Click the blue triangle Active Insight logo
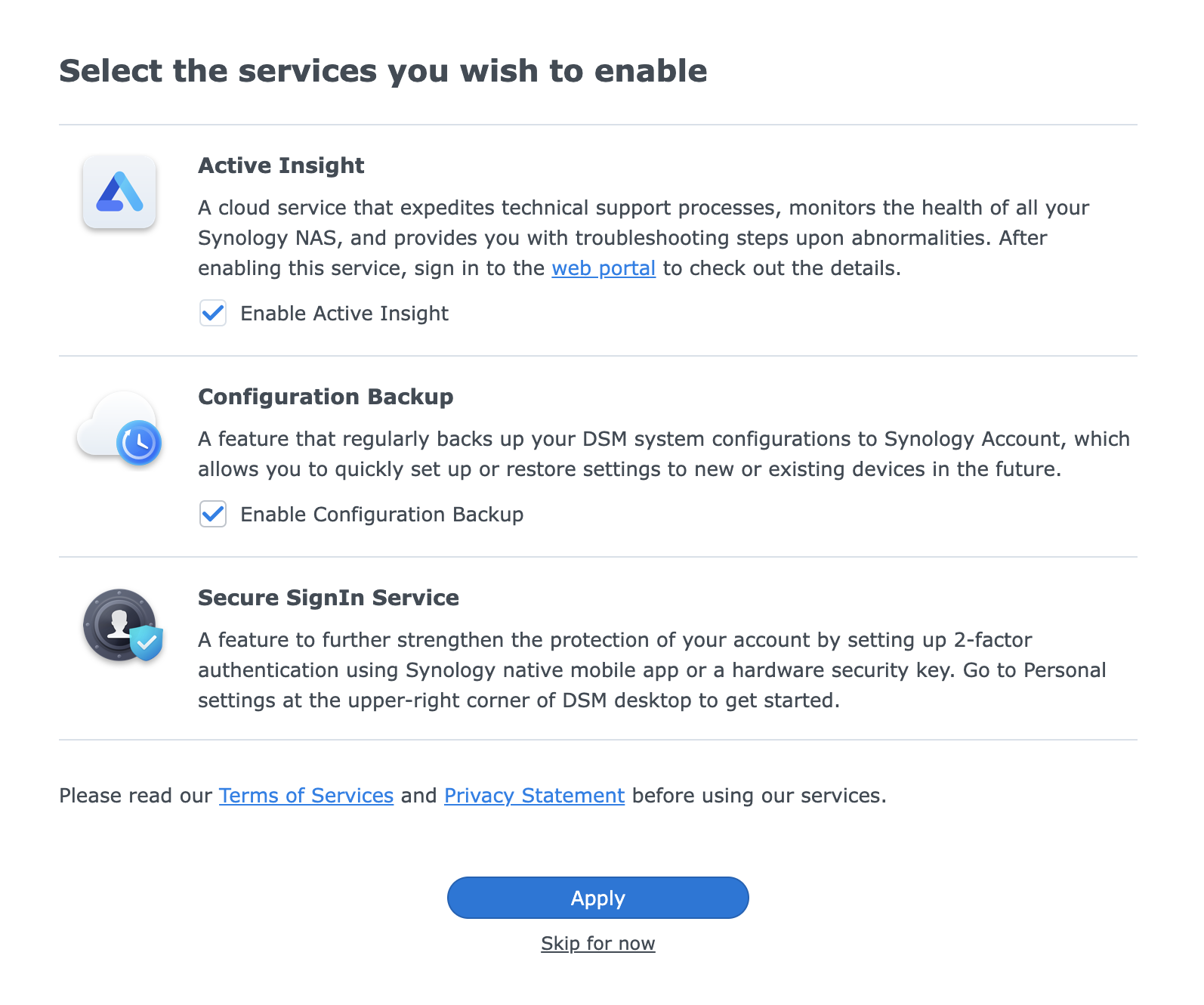 [x=119, y=193]
